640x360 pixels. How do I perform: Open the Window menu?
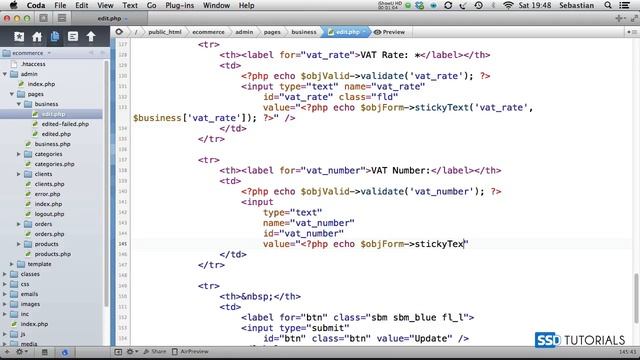216,5
